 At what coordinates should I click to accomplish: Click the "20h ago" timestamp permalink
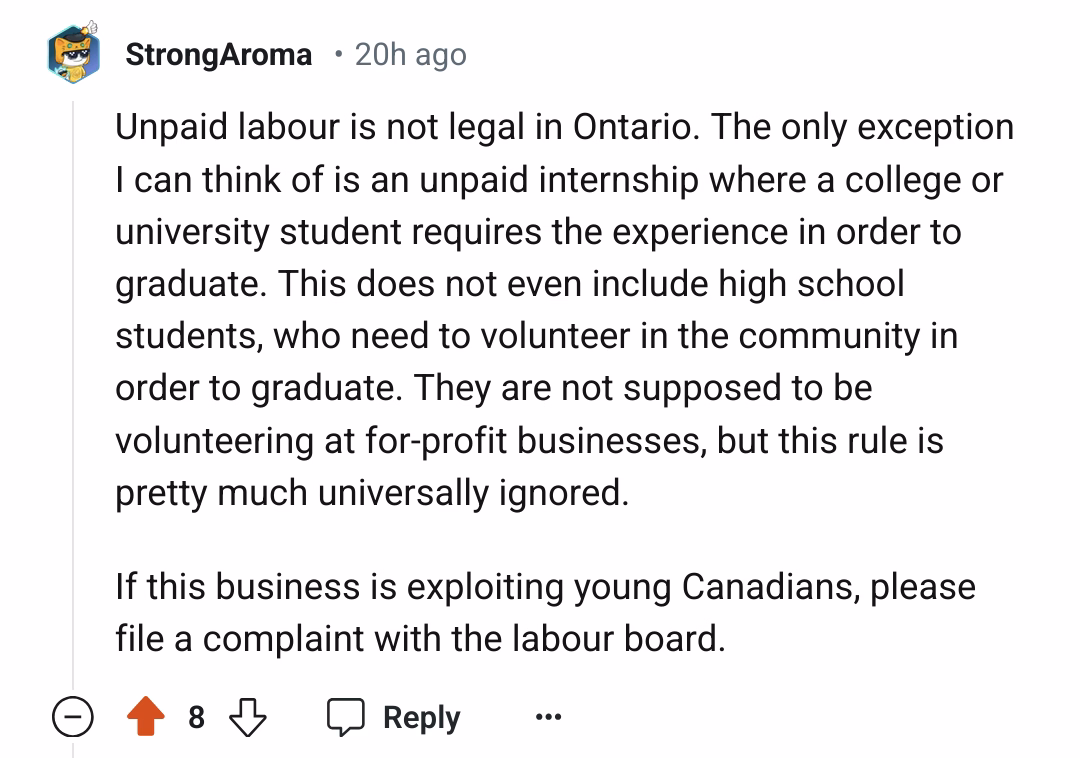pos(410,54)
